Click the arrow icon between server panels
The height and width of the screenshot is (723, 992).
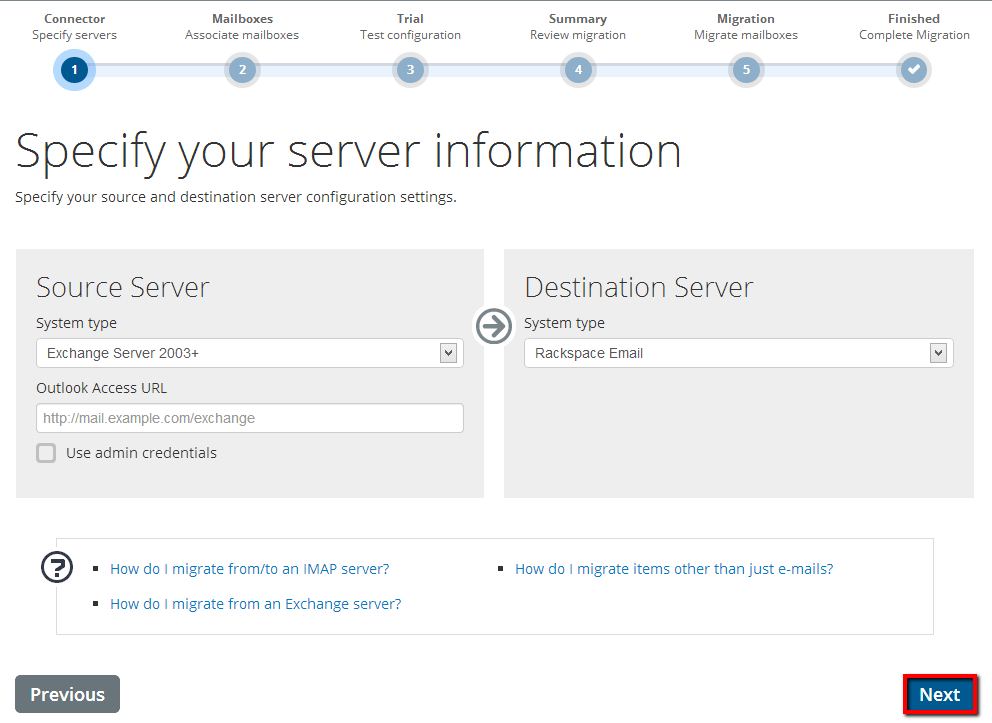[493, 326]
